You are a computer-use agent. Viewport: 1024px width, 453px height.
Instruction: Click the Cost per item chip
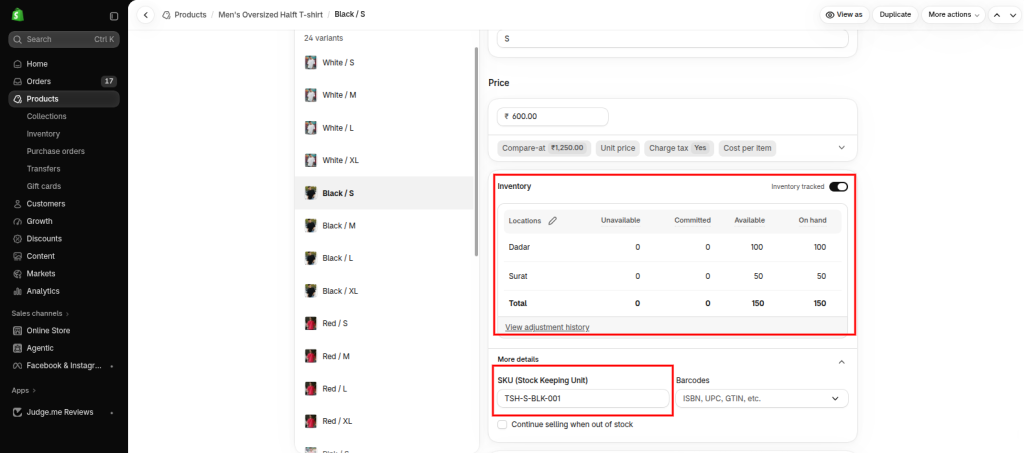coord(747,148)
